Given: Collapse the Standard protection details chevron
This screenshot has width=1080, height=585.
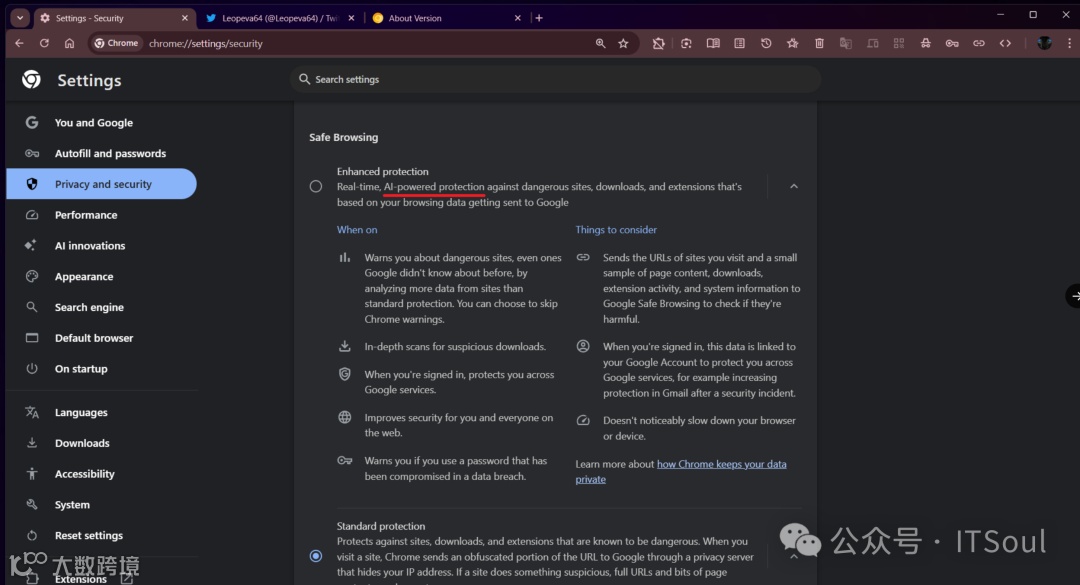Looking at the screenshot, I should (793, 556).
